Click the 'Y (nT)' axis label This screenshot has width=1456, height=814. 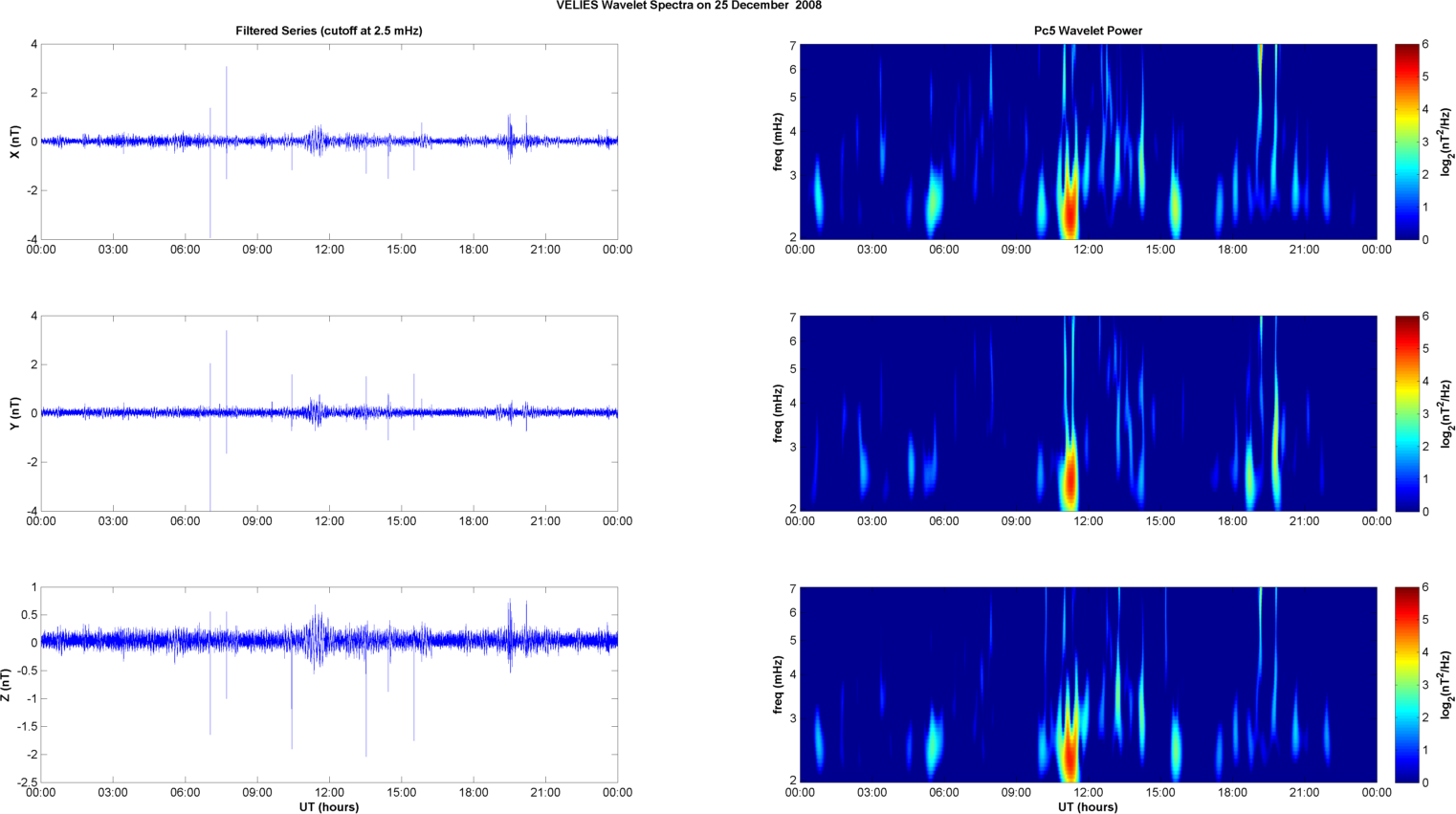coord(14,413)
